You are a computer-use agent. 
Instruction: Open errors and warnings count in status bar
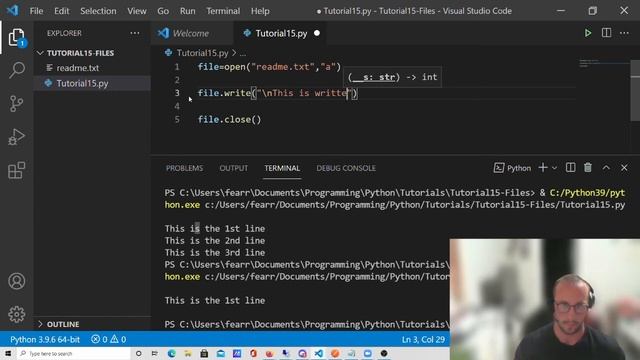[x=109, y=340]
